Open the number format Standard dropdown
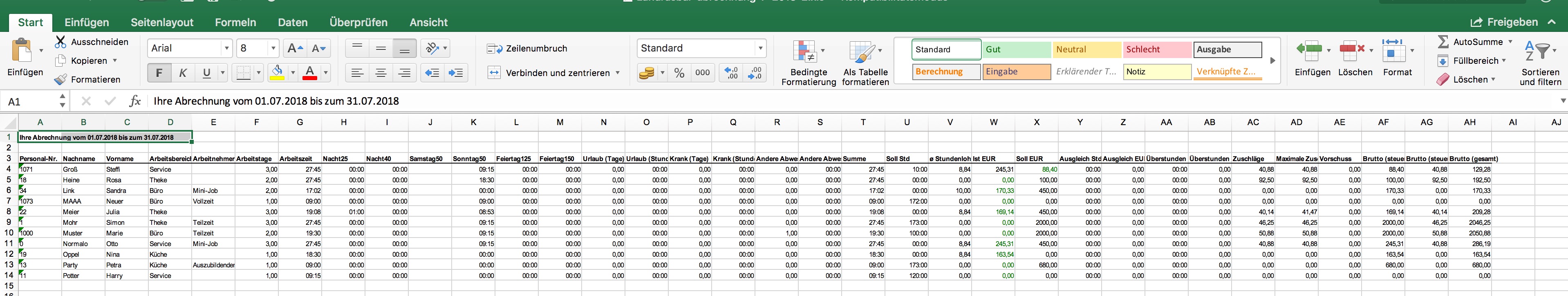This screenshot has width=1568, height=296. (x=760, y=49)
